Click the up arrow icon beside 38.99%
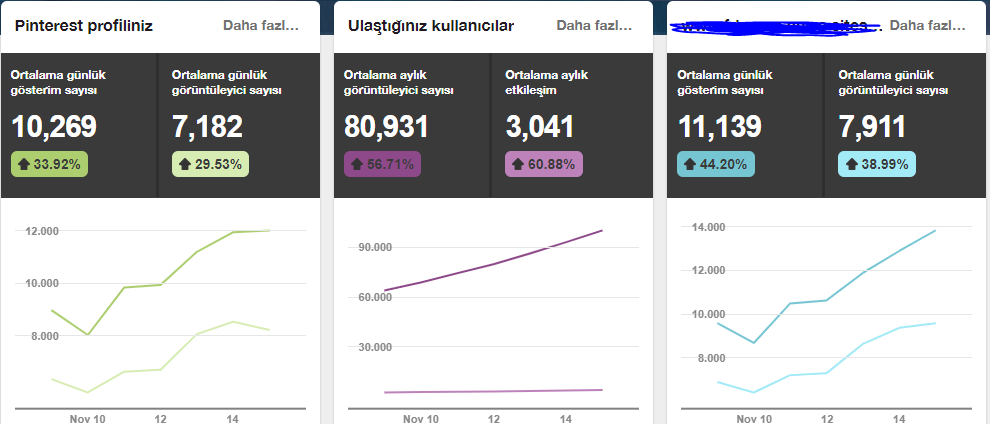 tap(852, 165)
